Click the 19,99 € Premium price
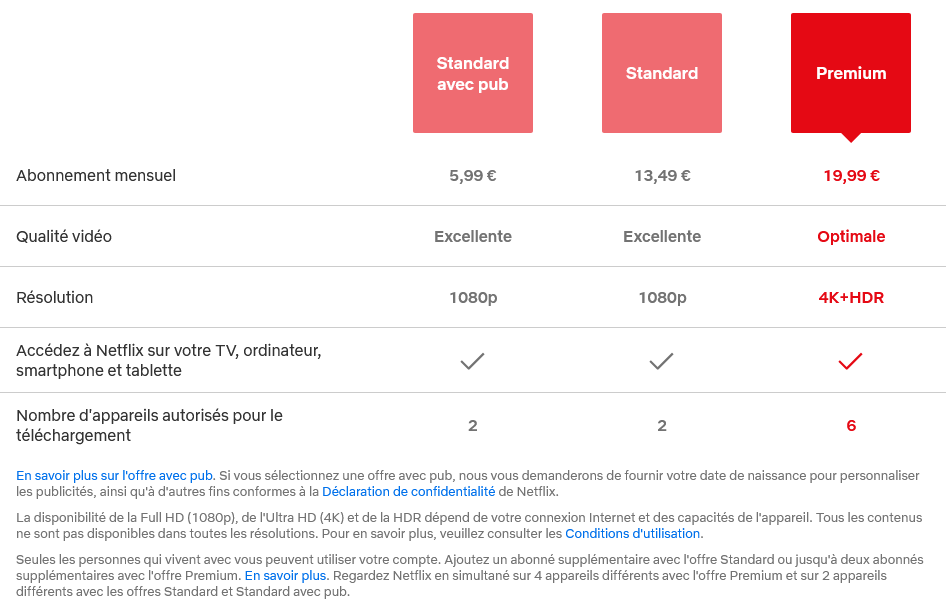The width and height of the screenshot is (946, 610). pyautogui.click(x=851, y=176)
